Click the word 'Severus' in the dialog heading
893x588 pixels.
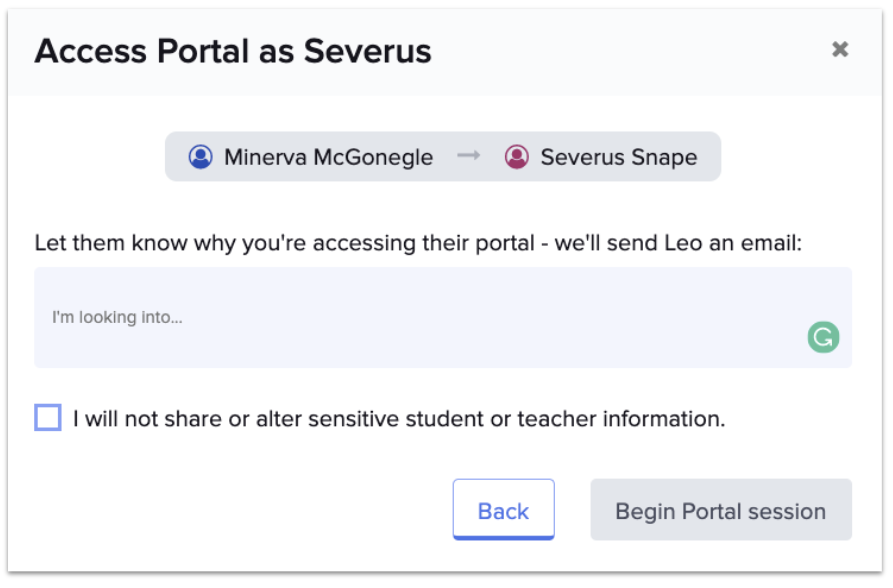(367, 50)
